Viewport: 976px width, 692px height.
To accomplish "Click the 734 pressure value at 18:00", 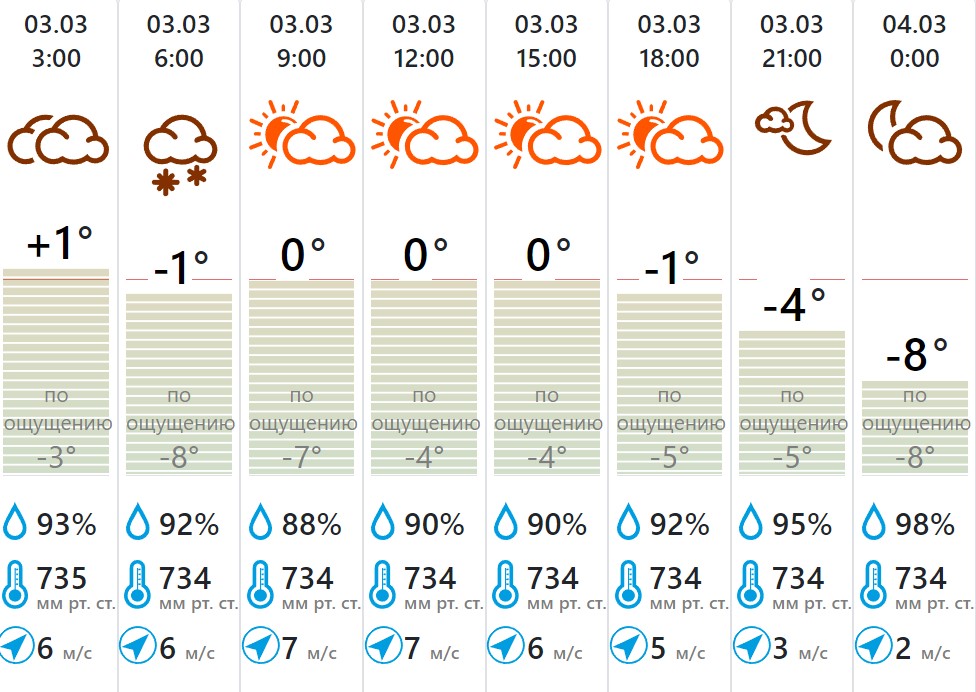I will (x=676, y=578).
